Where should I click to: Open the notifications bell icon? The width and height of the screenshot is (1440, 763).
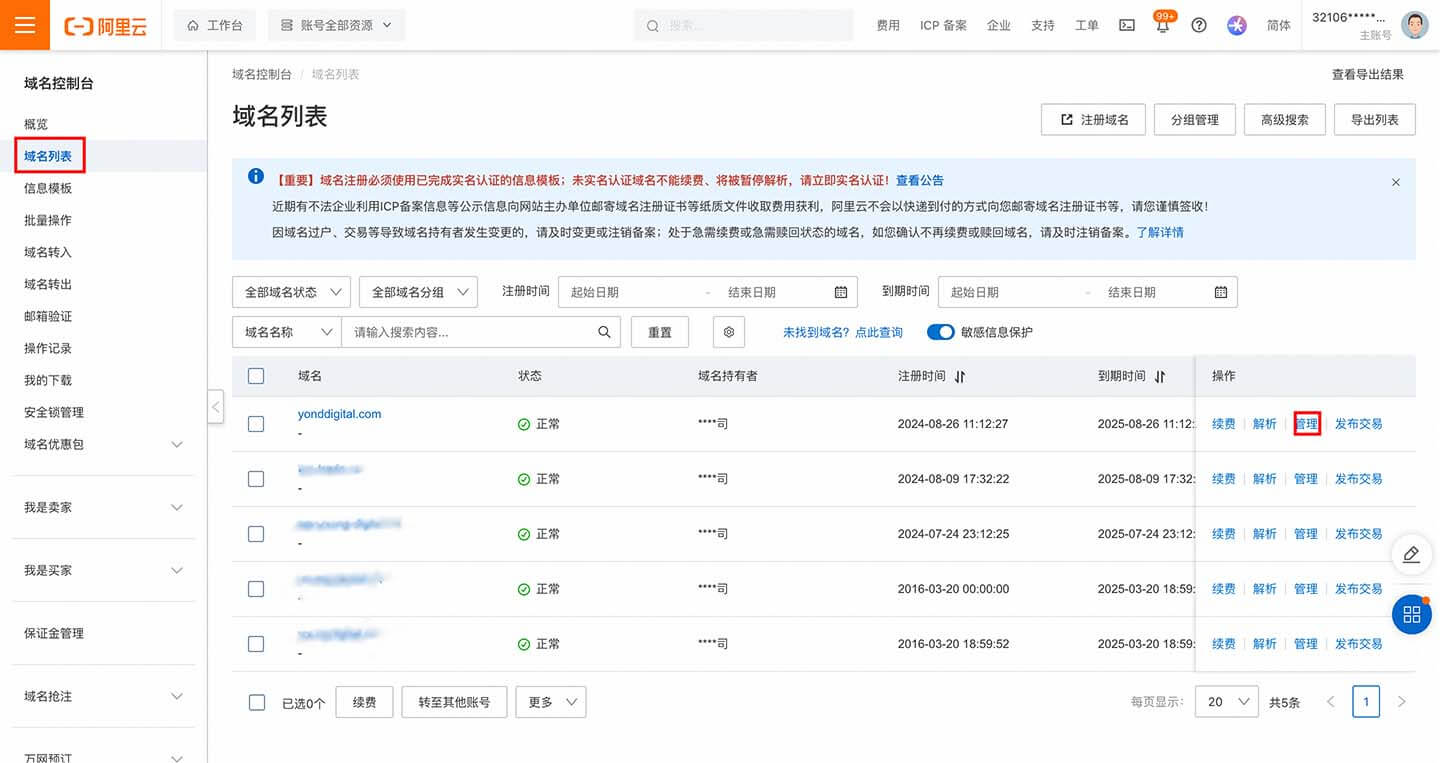[1162, 27]
